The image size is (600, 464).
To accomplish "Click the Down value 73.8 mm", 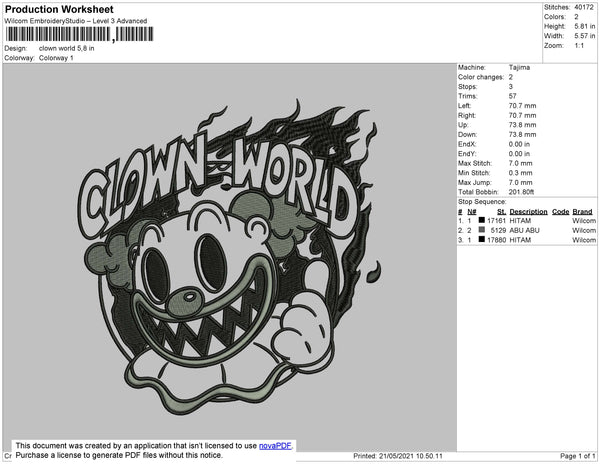I will click(522, 134).
